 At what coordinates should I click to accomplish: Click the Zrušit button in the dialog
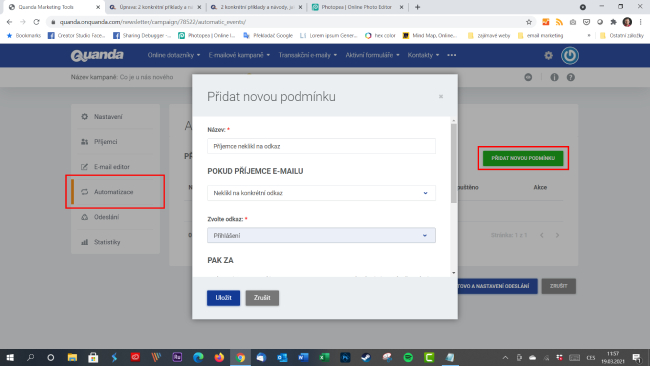pyautogui.click(x=262, y=298)
